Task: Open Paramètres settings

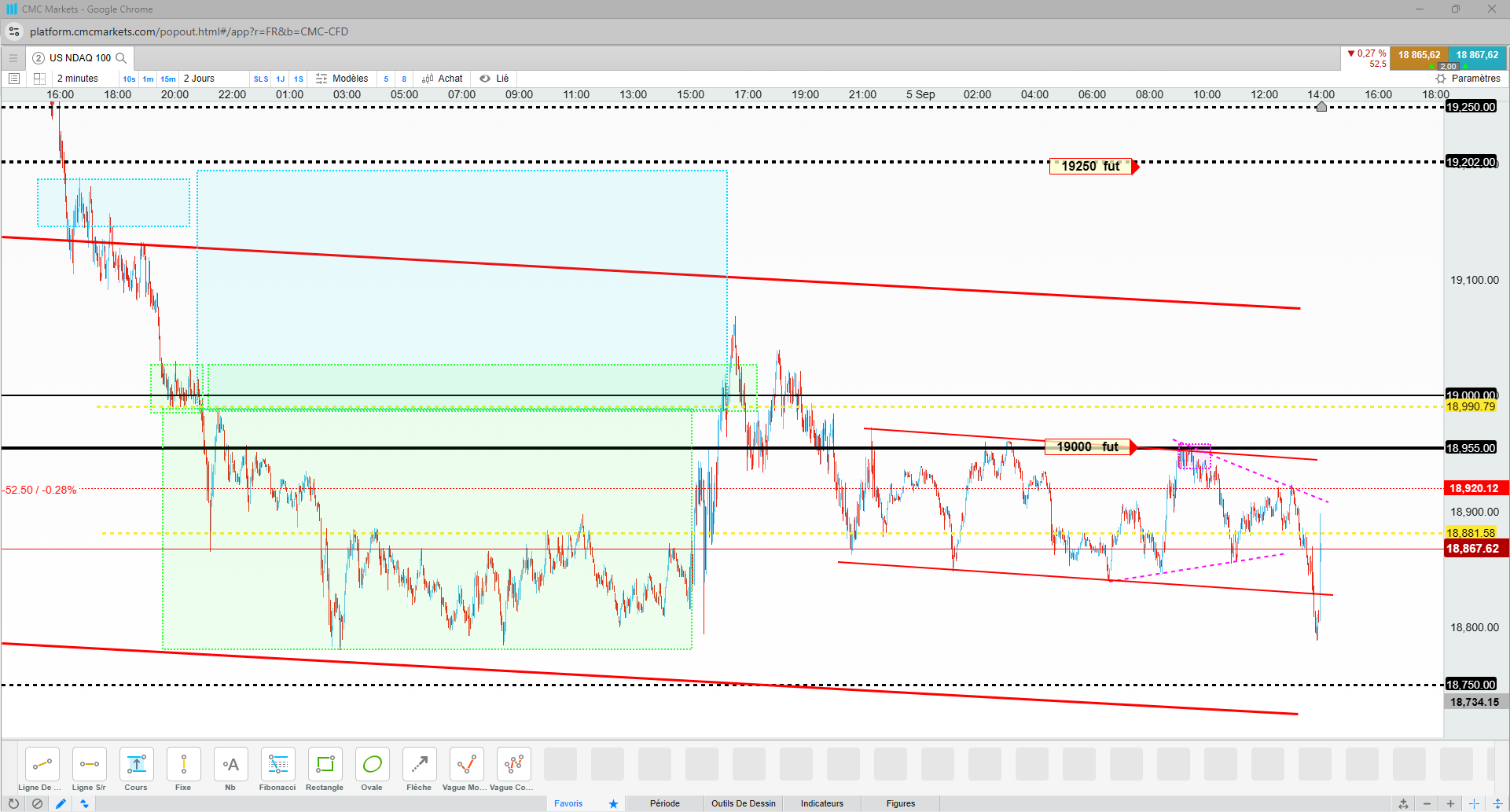Action: tap(1468, 79)
